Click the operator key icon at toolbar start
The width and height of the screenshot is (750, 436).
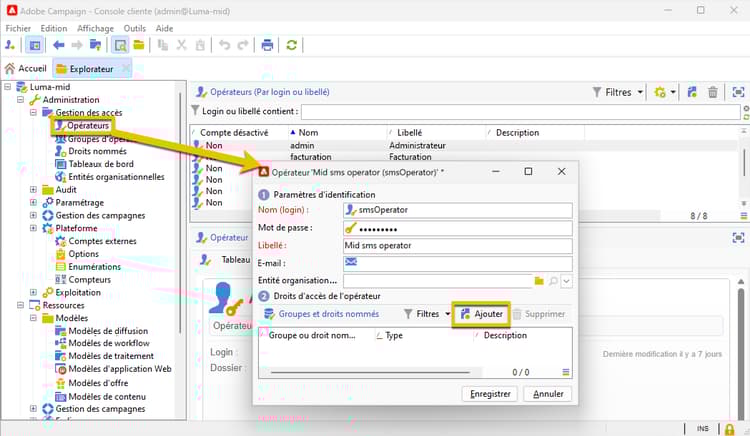[x=10, y=45]
